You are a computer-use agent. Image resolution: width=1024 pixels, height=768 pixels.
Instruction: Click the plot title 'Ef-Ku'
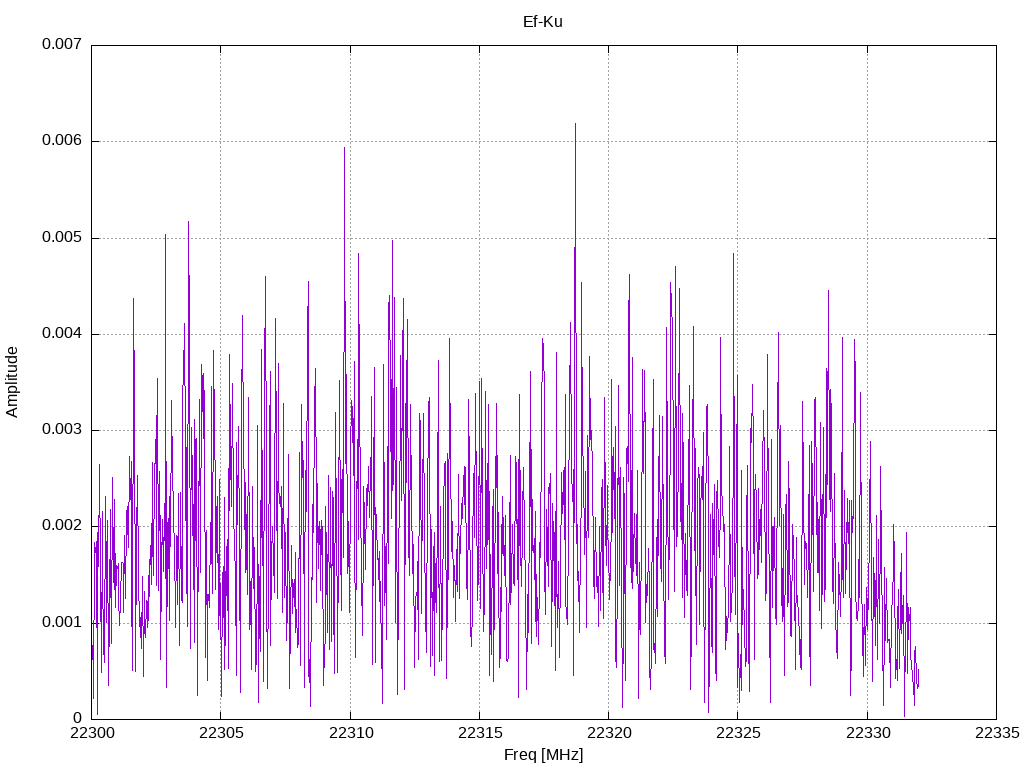tap(543, 22)
